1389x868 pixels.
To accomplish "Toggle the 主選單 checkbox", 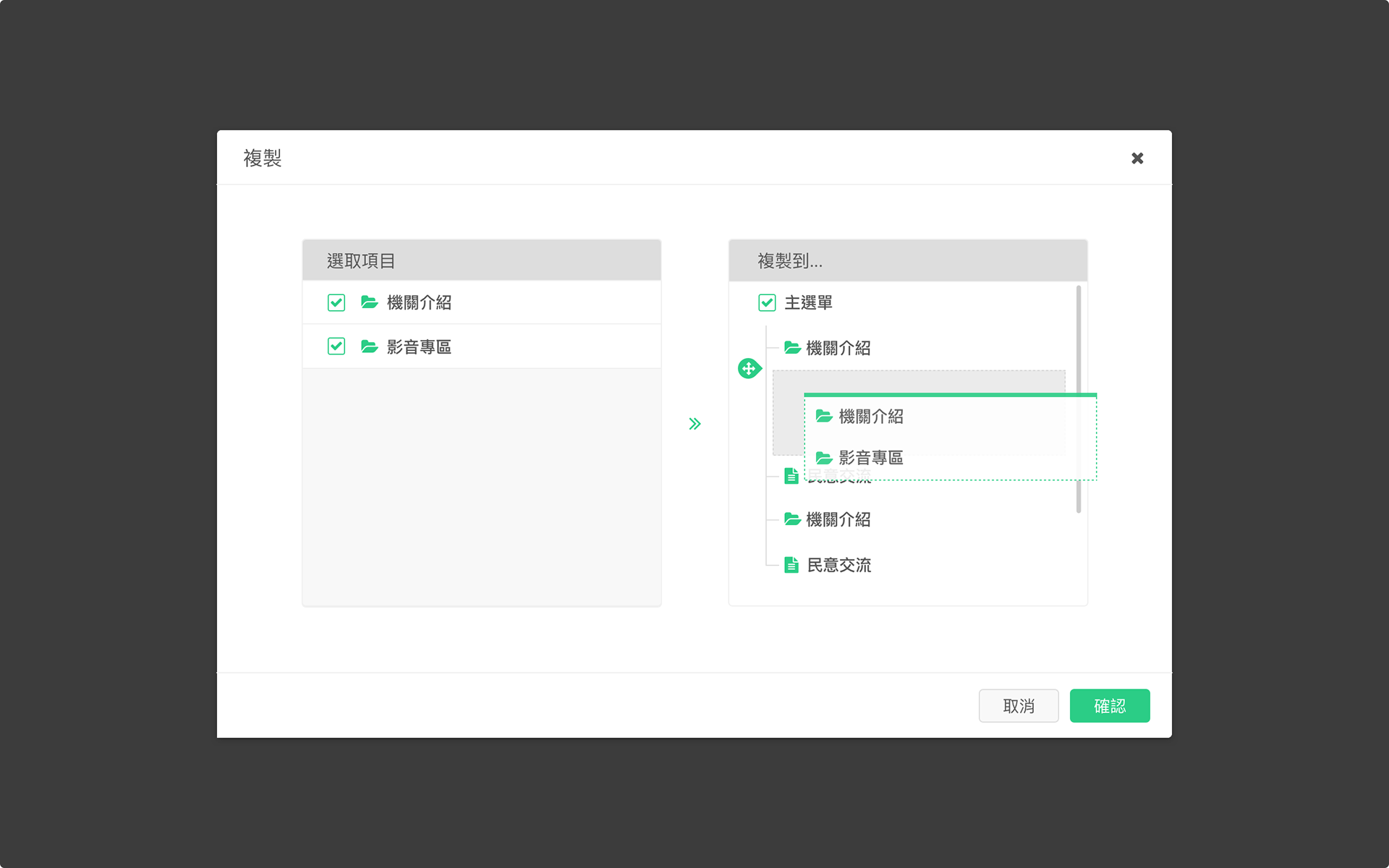I will pyautogui.click(x=767, y=302).
